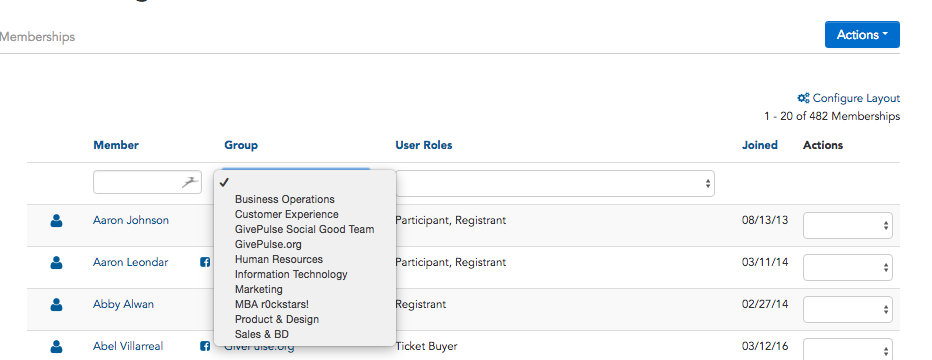
Task: Click the user icon beside Aaron Leondar
Action: 56,263
